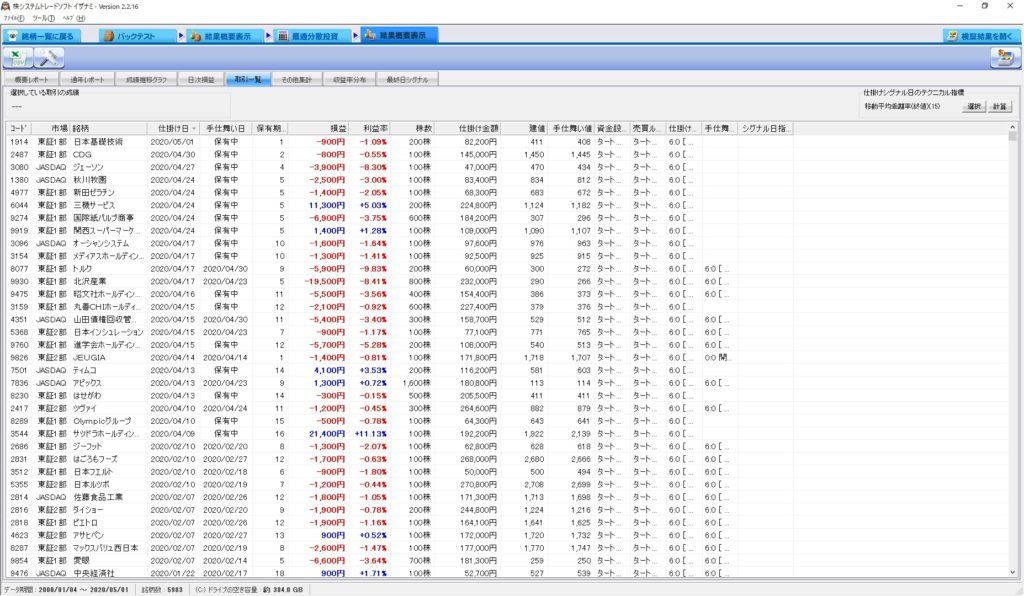Click the Excel CSV export icon
Image resolution: width=1024 pixels, height=596 pixels.
click(x=19, y=59)
